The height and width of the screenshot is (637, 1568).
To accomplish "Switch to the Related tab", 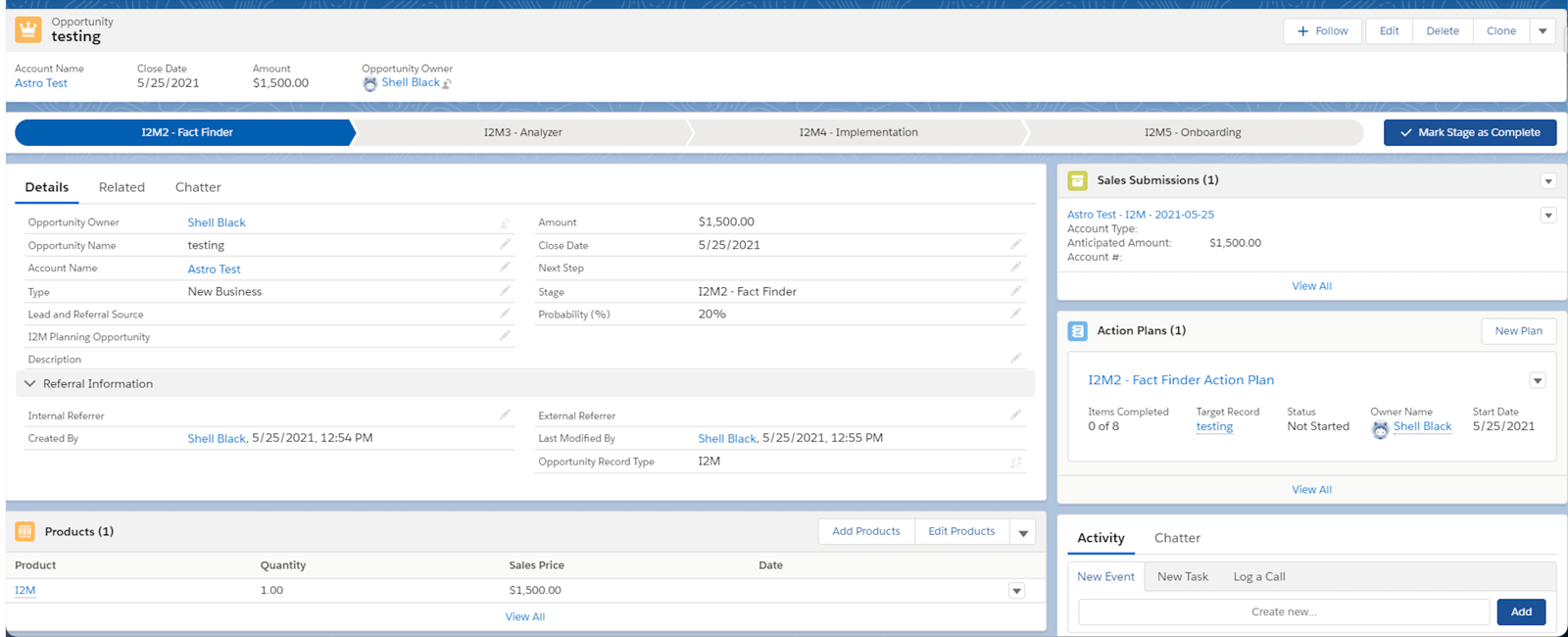I will (122, 187).
